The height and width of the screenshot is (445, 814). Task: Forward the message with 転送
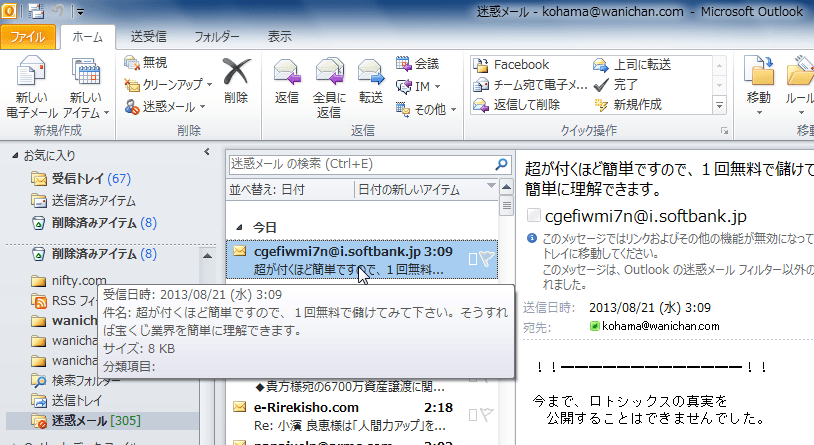click(x=371, y=82)
